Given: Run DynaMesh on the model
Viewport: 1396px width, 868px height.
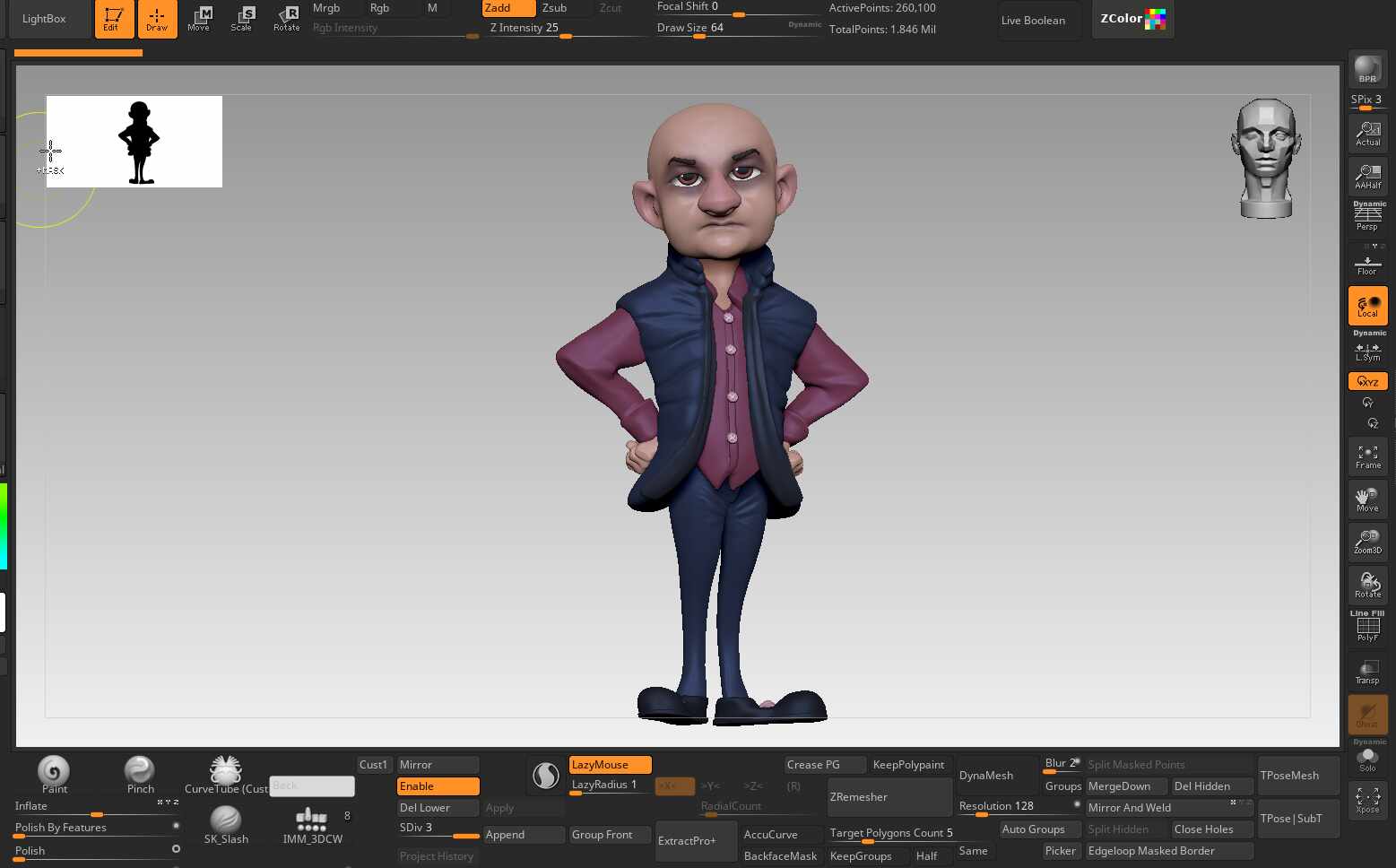Looking at the screenshot, I should pos(997,776).
